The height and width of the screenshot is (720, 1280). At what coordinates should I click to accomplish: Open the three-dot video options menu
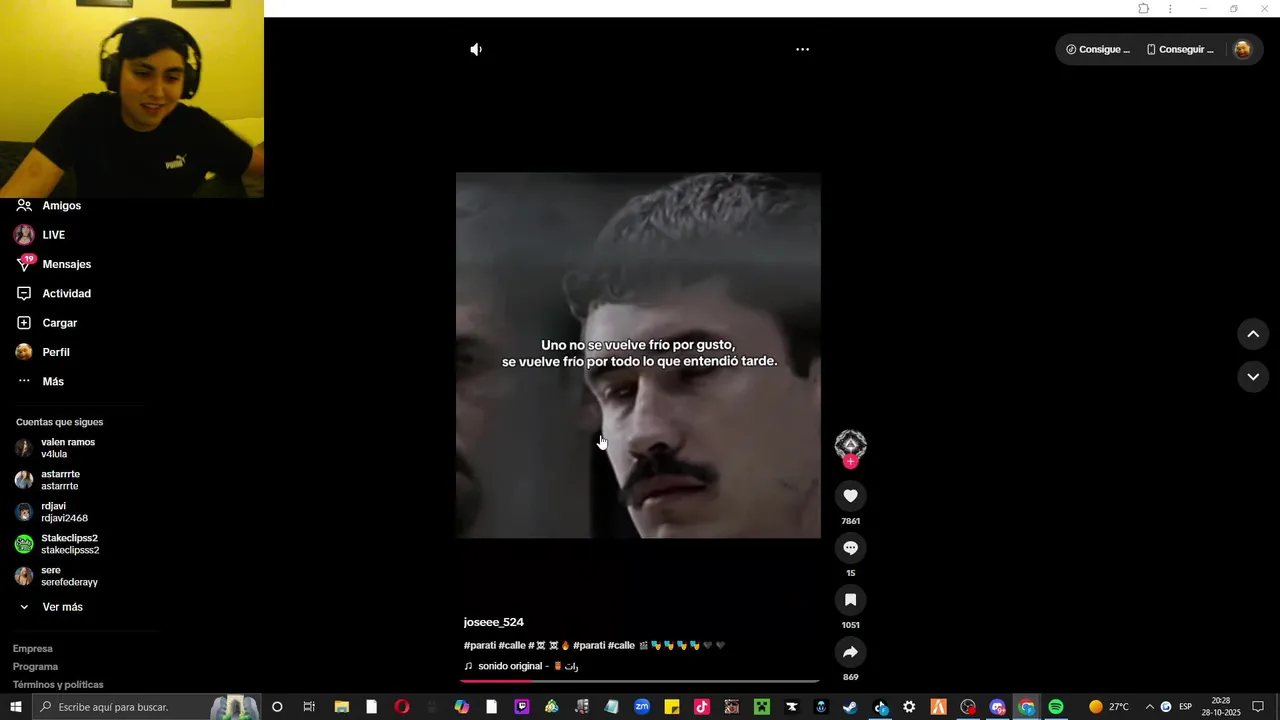point(802,49)
